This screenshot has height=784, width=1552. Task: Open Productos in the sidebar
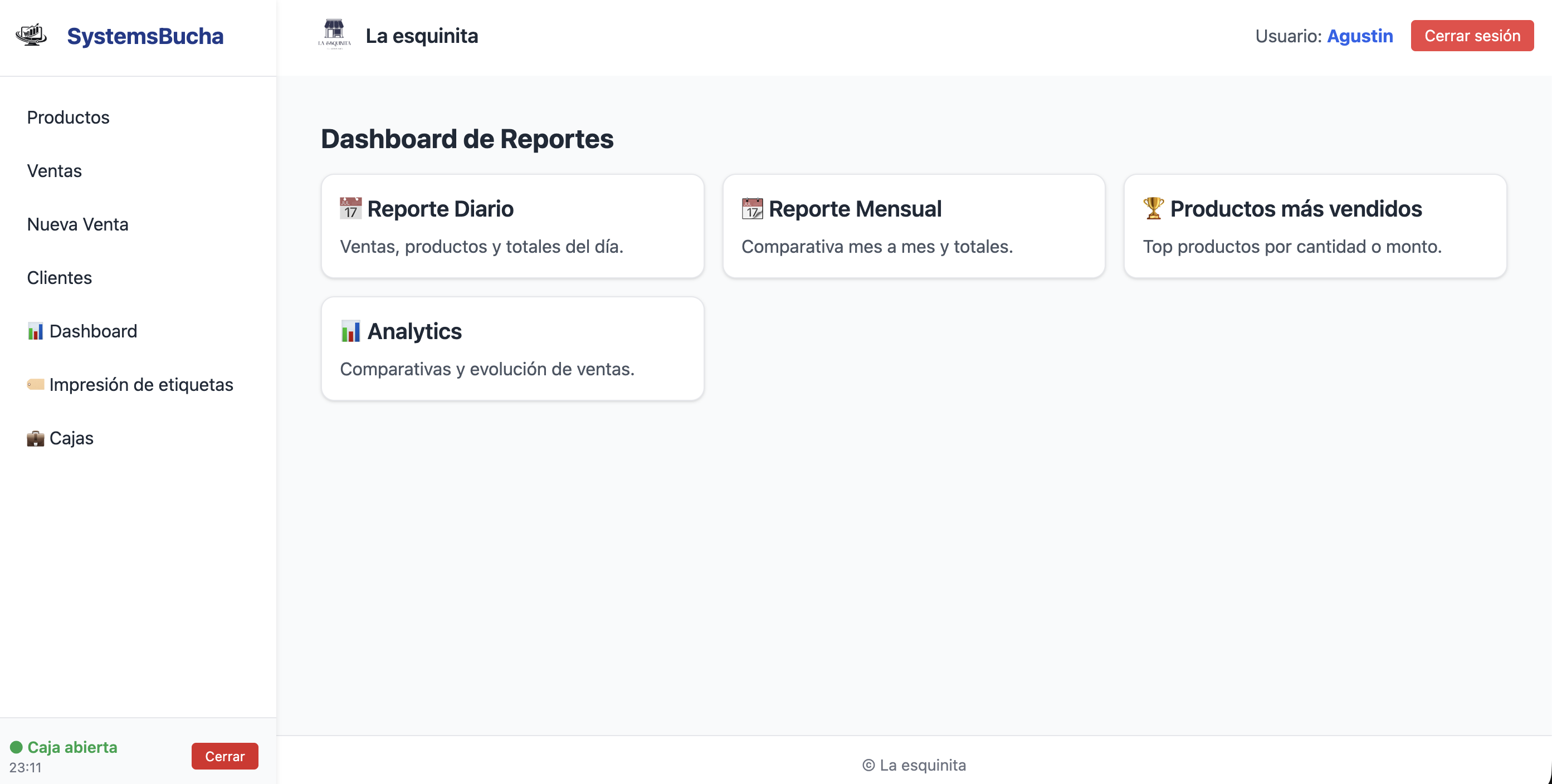68,117
